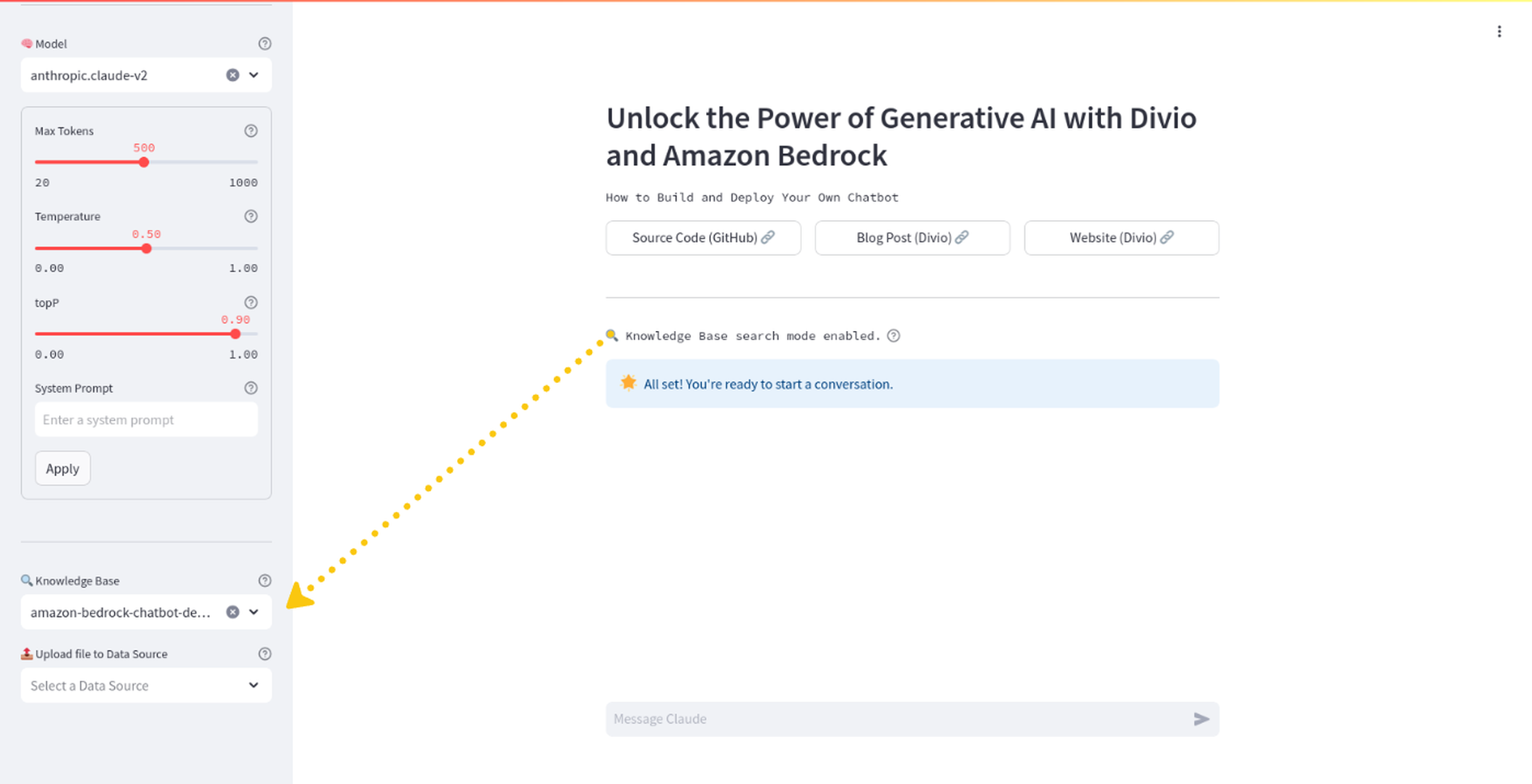Image resolution: width=1532 pixels, height=784 pixels.
Task: Show help for Knowledge Base
Action: [265, 581]
